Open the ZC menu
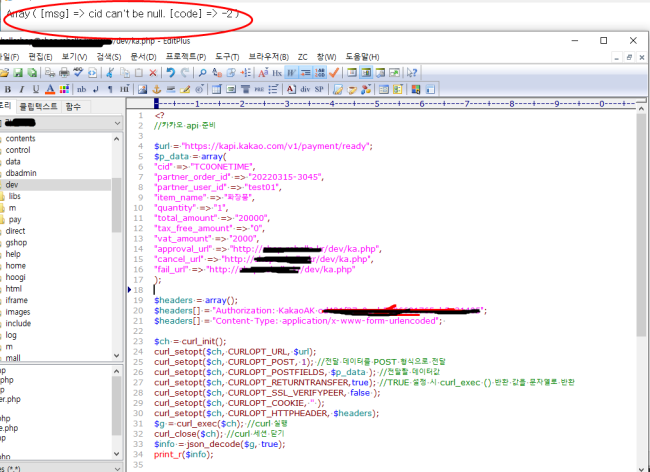The image size is (650, 472). tap(303, 57)
